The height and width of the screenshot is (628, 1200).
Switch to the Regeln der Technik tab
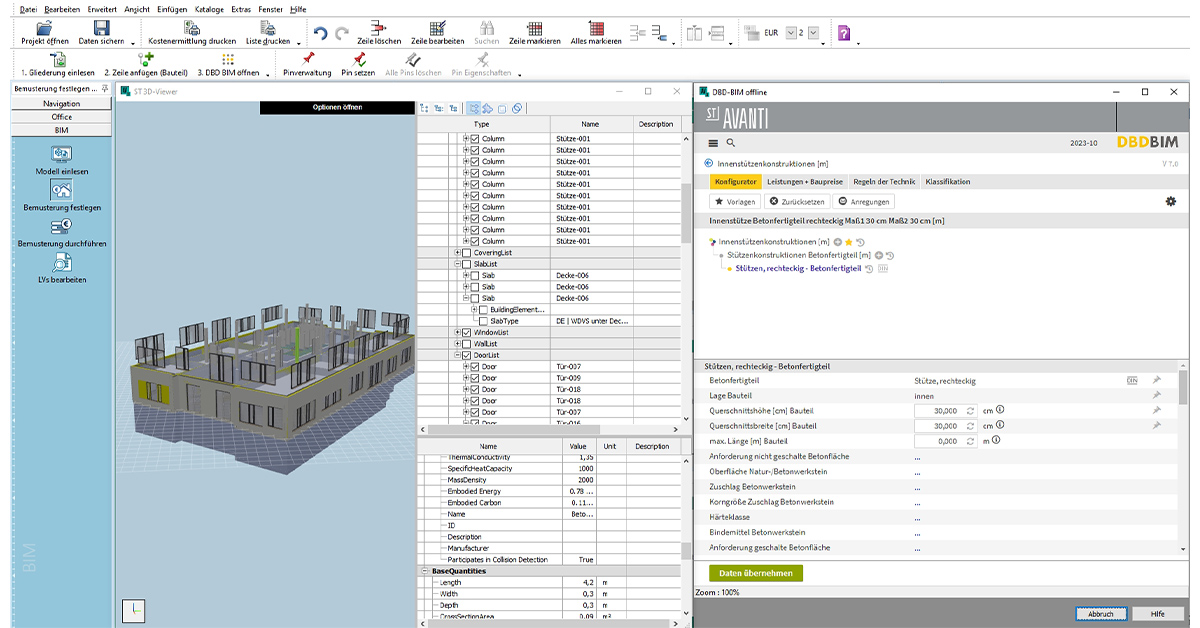click(883, 182)
